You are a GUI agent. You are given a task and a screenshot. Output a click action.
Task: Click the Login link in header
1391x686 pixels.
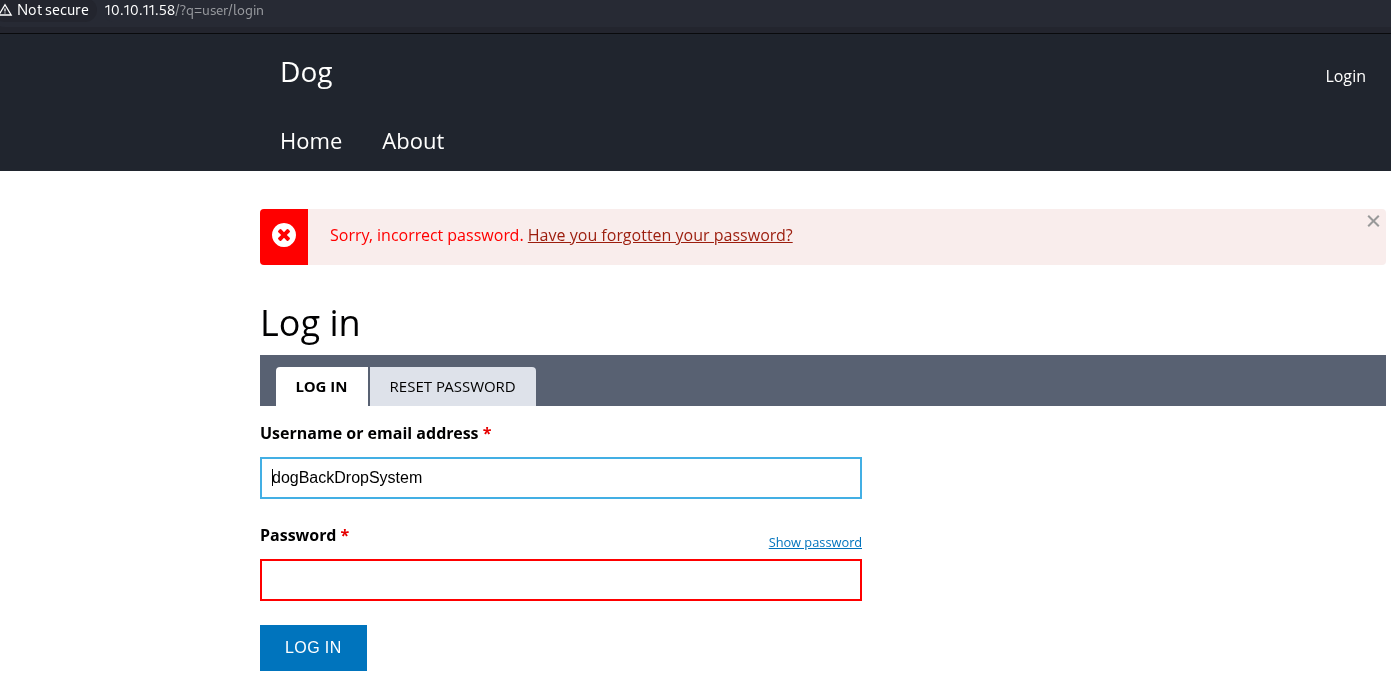click(1345, 76)
